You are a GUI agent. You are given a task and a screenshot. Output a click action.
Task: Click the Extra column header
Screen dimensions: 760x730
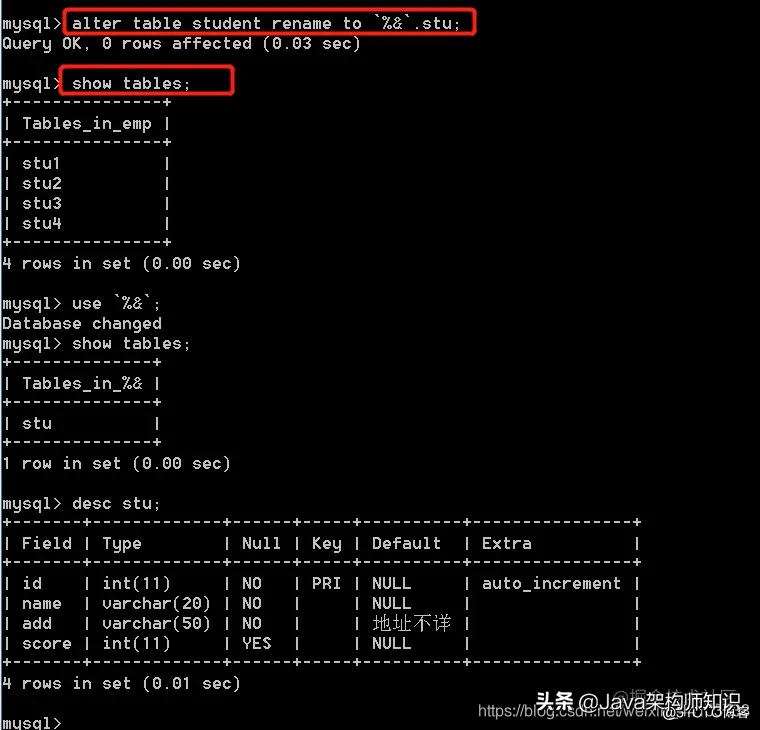(x=507, y=543)
